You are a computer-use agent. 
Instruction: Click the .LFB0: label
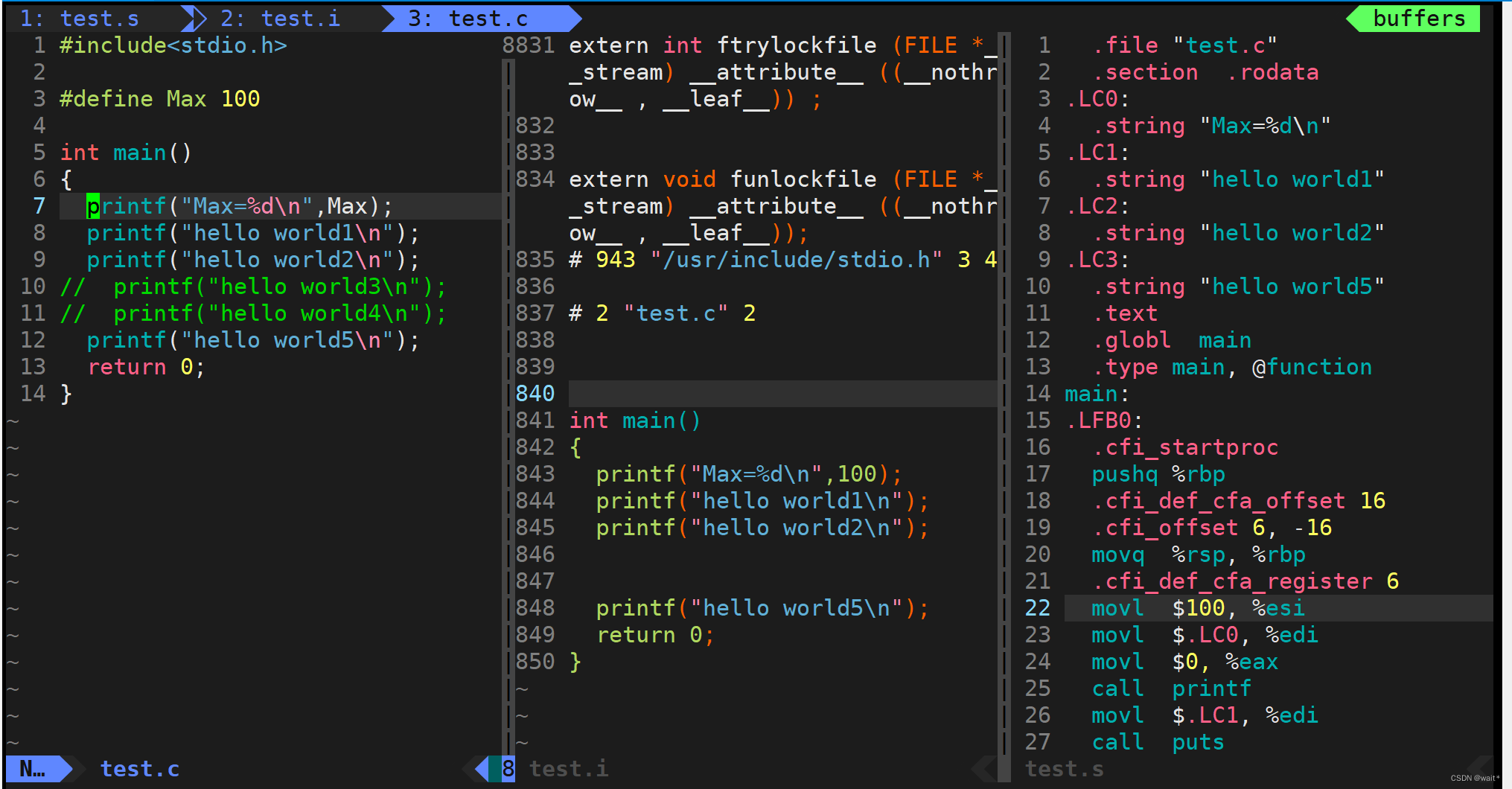[x=1105, y=421]
